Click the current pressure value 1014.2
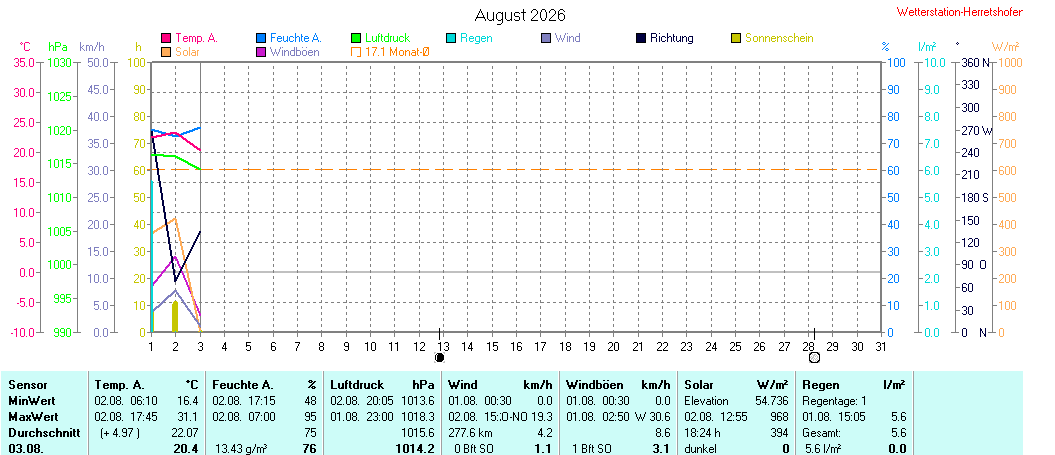 [x=415, y=449]
